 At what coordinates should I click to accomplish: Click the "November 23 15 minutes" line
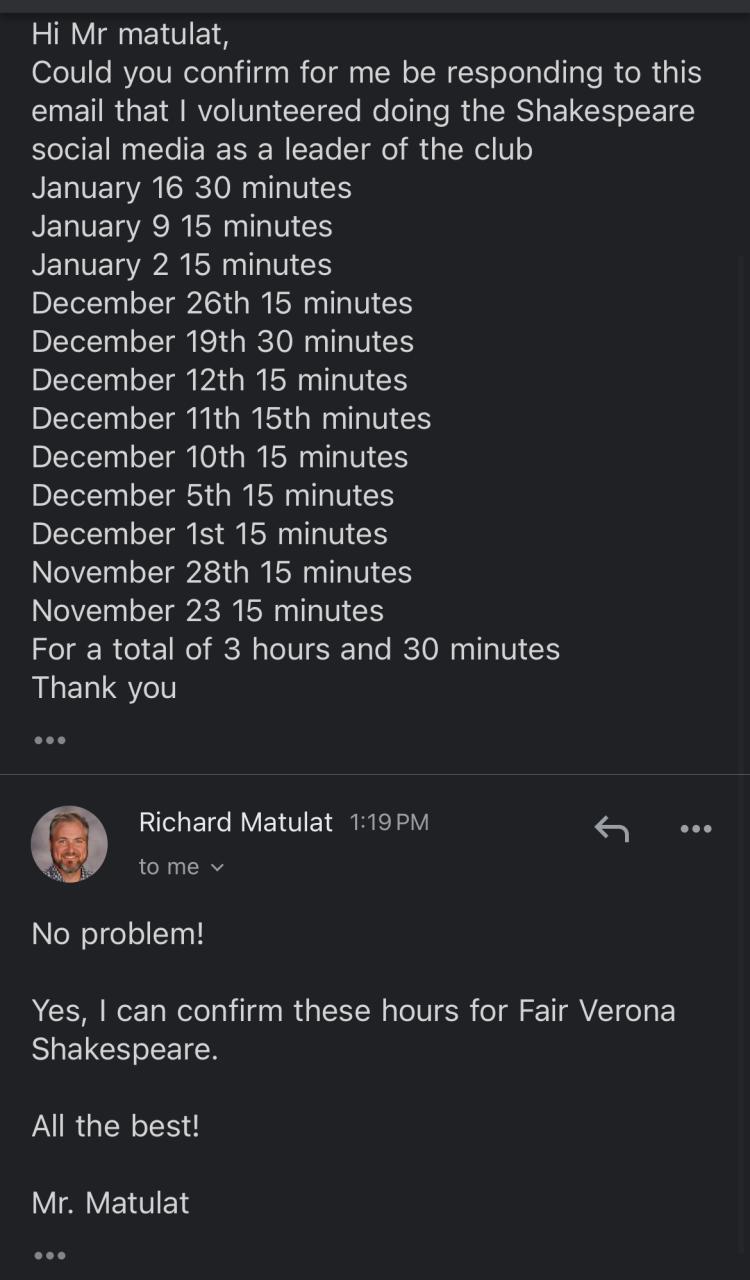click(207, 610)
